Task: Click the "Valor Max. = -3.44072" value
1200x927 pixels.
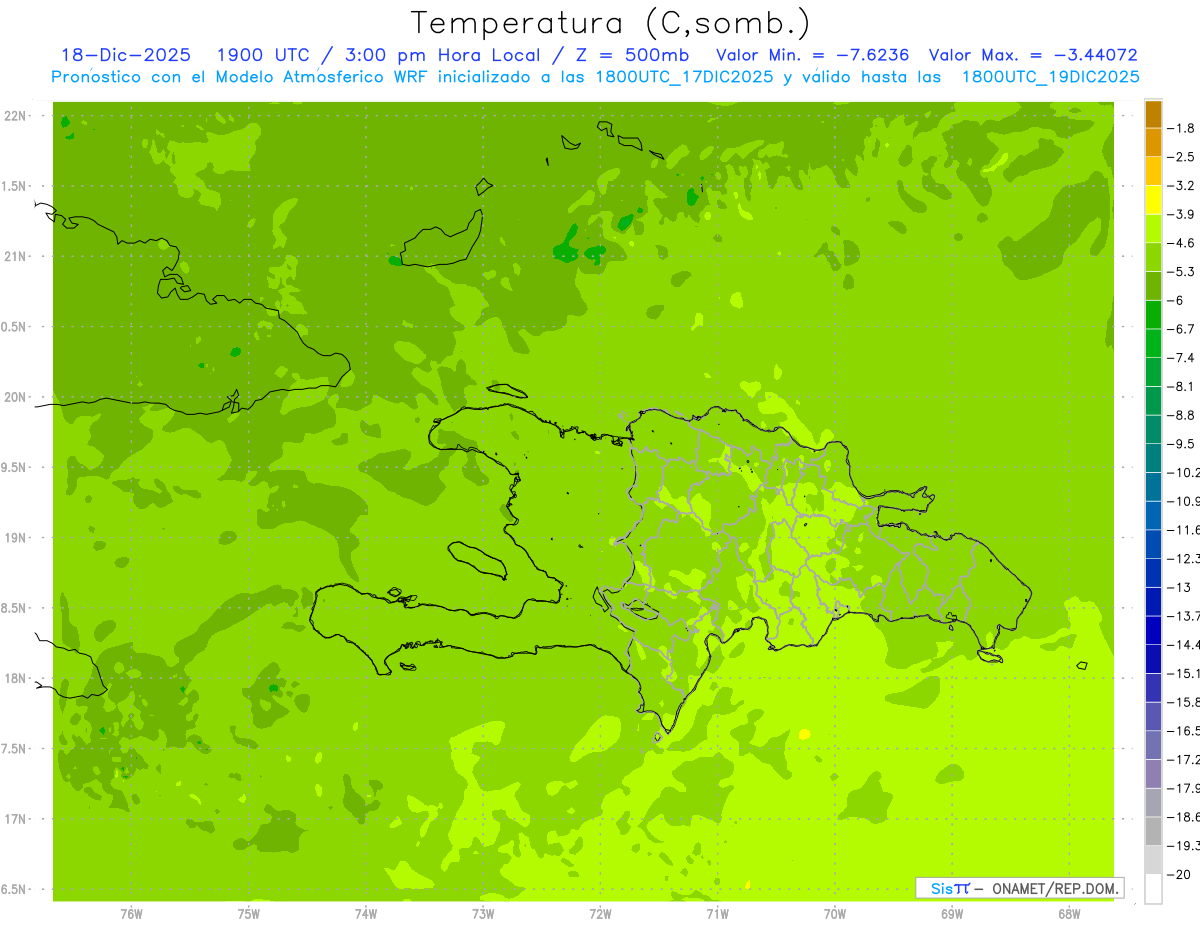Action: (1033, 55)
